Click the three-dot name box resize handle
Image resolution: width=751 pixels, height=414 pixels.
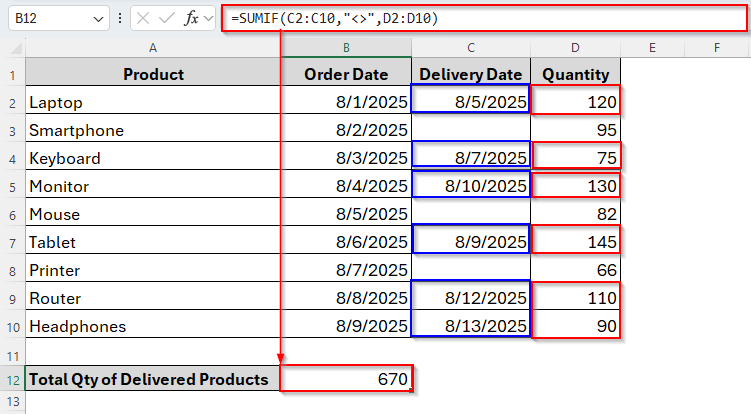pyautogui.click(x=121, y=19)
